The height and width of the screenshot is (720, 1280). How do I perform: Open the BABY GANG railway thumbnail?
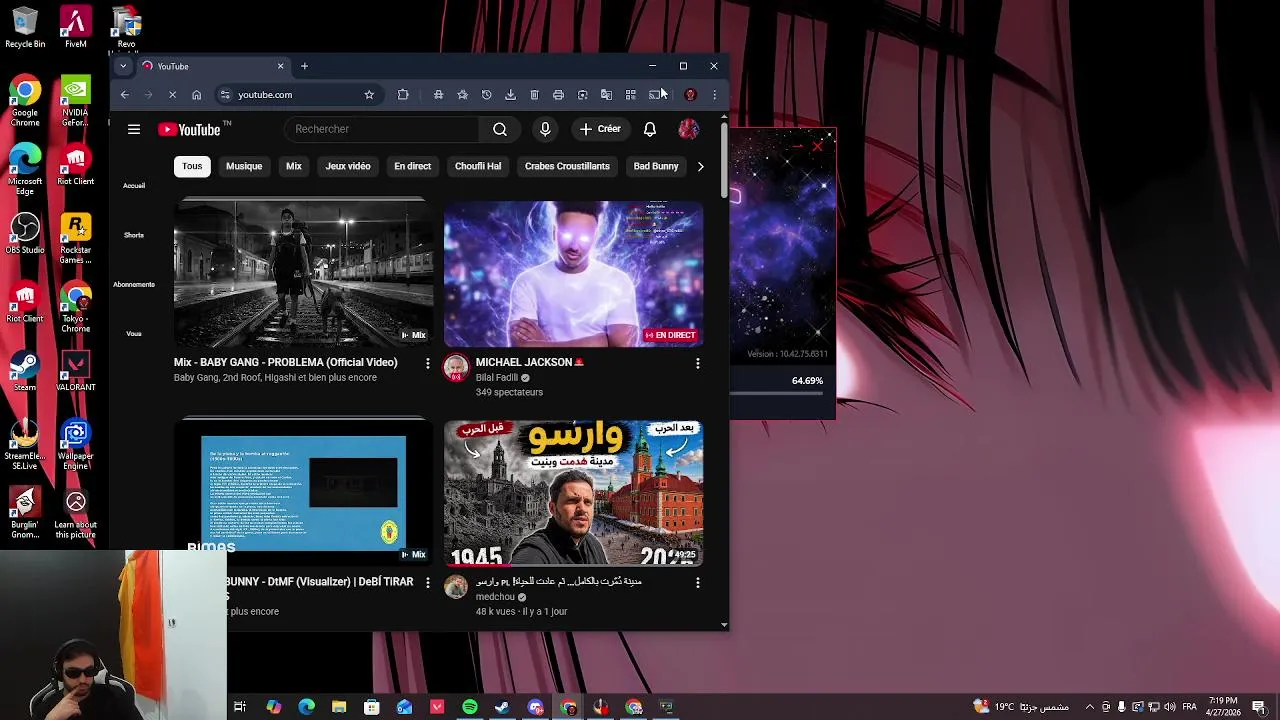(x=303, y=272)
